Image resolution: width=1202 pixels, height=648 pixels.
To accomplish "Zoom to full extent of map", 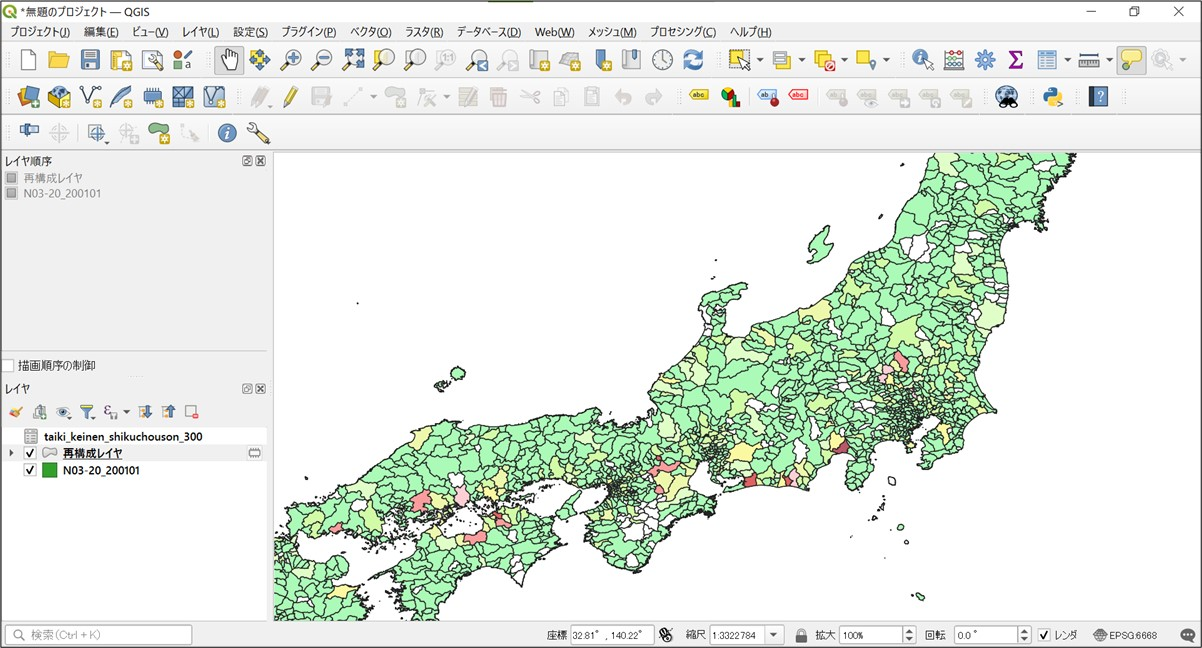I will [353, 60].
